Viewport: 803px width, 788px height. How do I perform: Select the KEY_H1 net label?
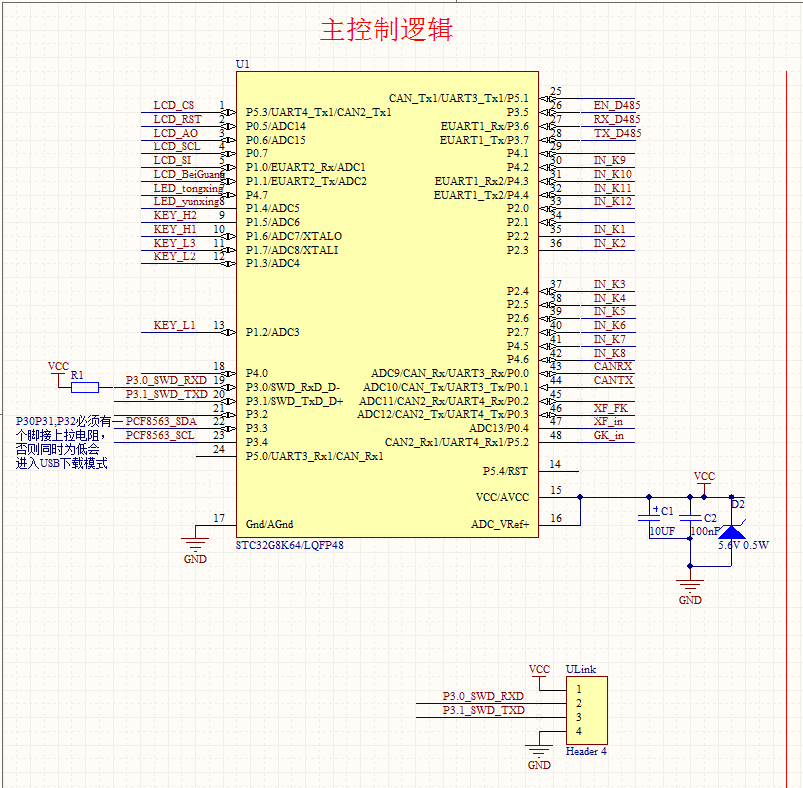coord(175,229)
